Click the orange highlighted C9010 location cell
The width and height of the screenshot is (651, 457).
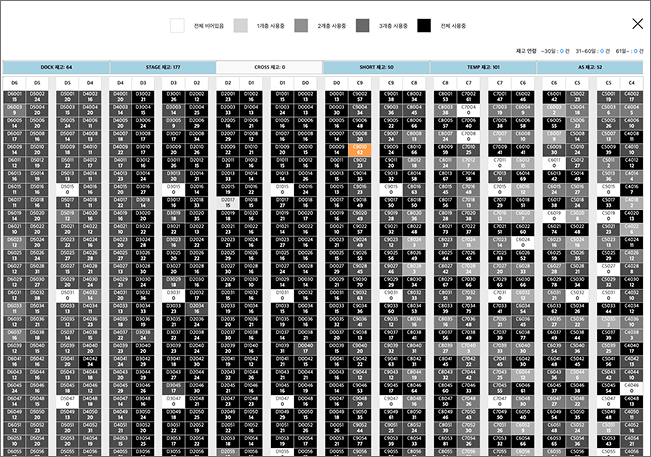(x=360, y=148)
